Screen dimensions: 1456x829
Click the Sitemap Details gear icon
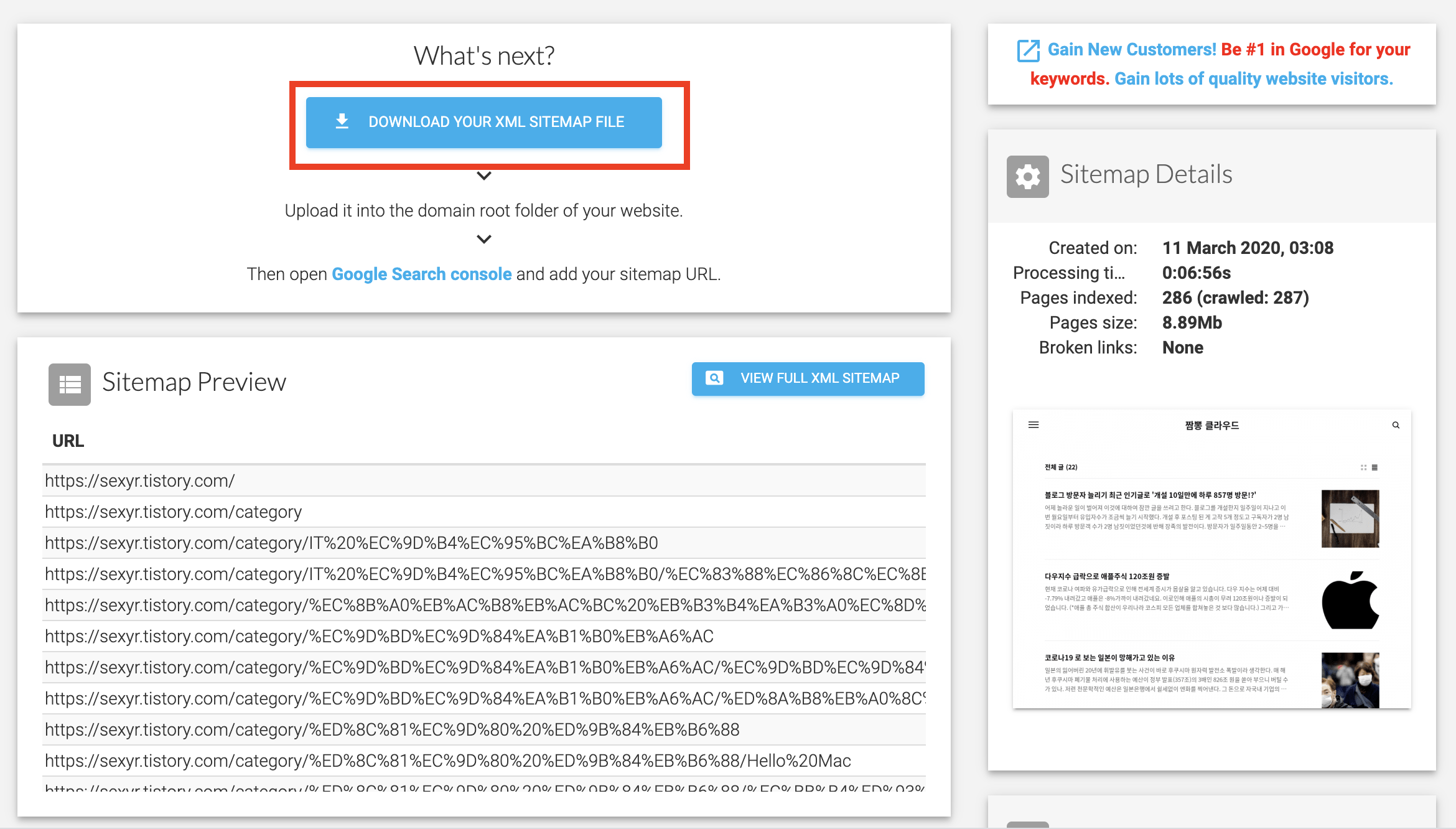click(x=1027, y=177)
